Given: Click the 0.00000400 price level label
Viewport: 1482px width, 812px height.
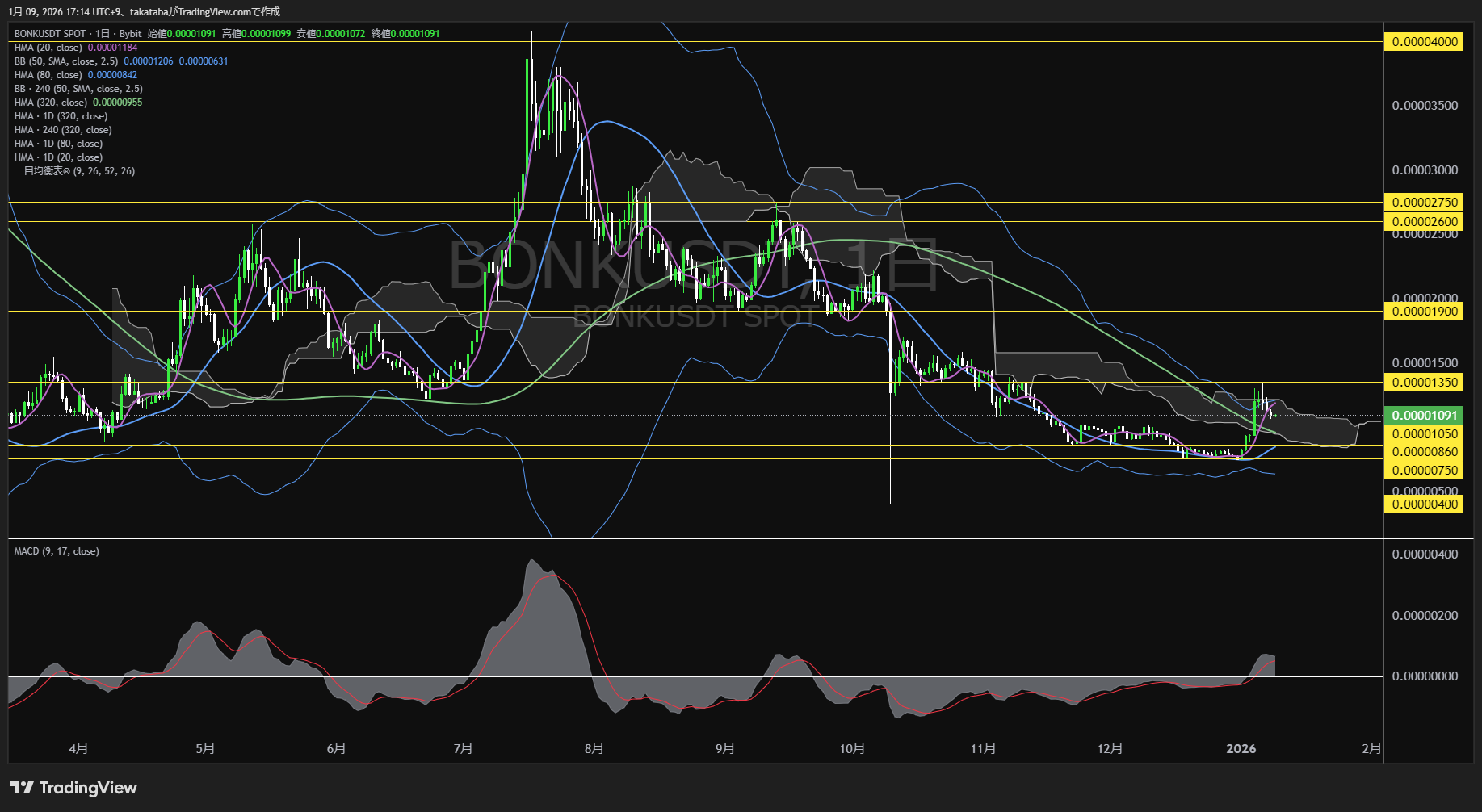Looking at the screenshot, I should 1425,504.
